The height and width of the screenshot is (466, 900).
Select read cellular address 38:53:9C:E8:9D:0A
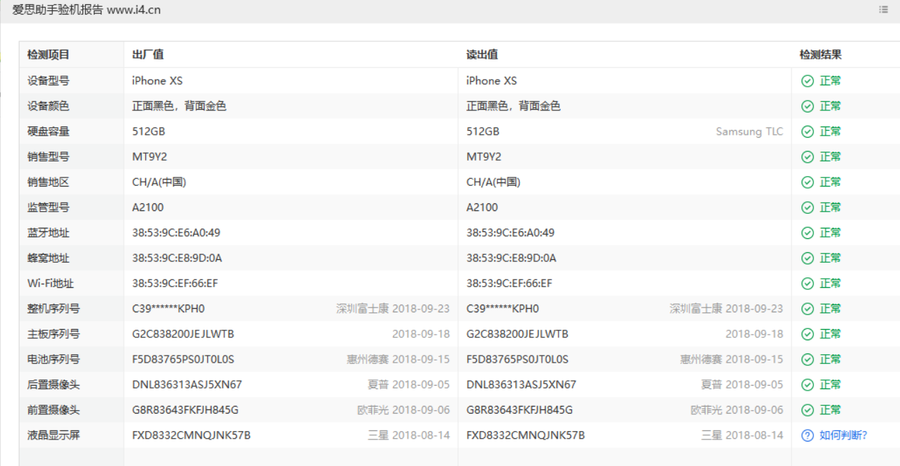coord(511,258)
